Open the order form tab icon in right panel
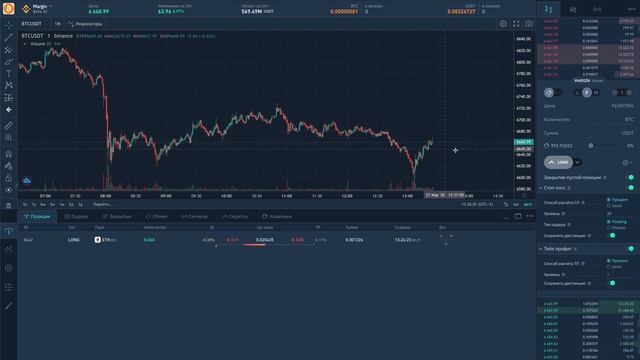Screen dimensions: 640x360 549,9
